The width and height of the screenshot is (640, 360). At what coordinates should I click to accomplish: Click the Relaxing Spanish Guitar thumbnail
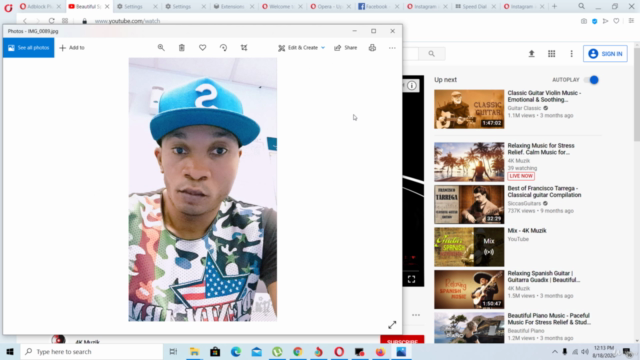point(469,289)
